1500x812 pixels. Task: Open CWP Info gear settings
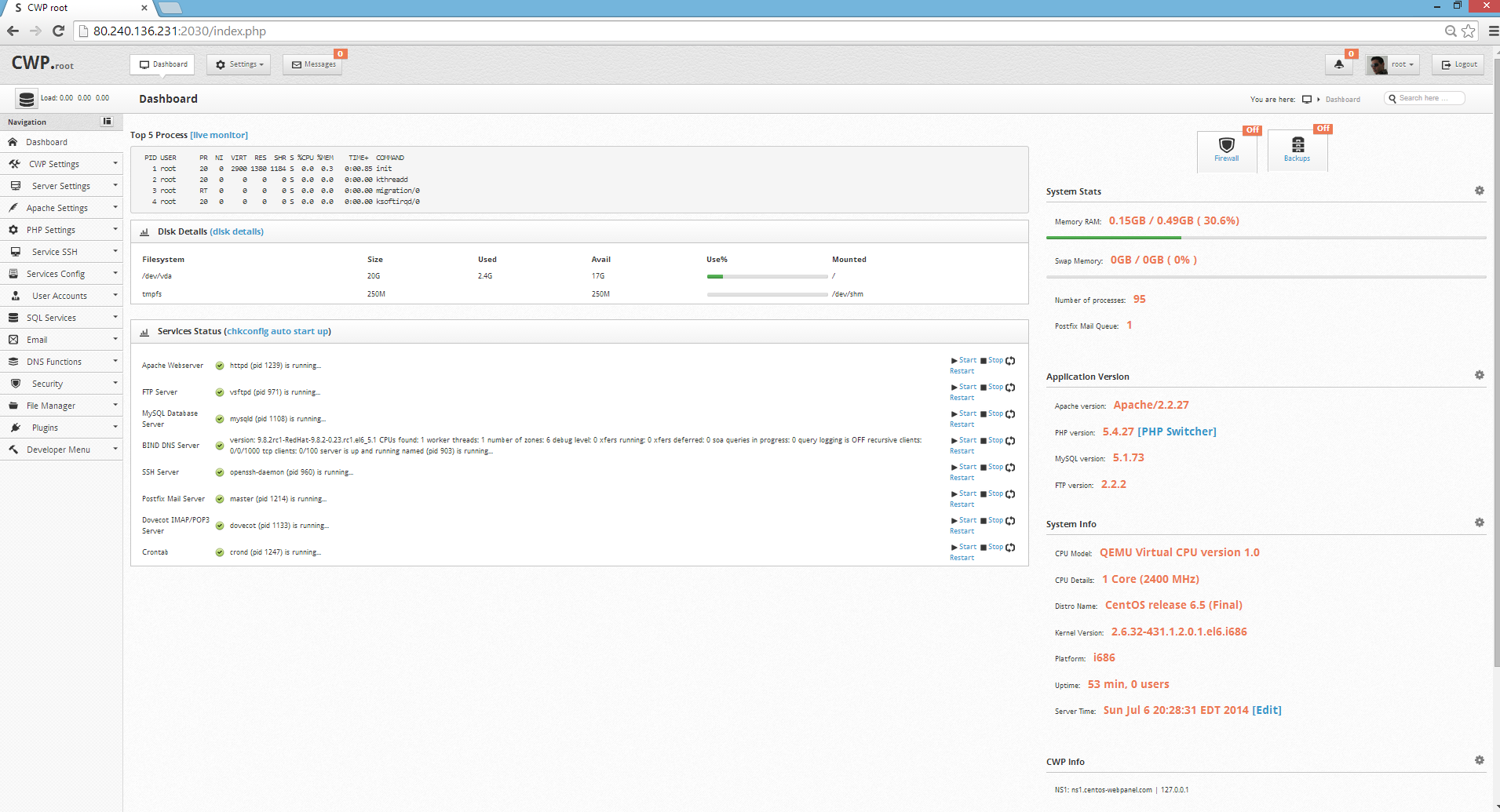[x=1480, y=760]
